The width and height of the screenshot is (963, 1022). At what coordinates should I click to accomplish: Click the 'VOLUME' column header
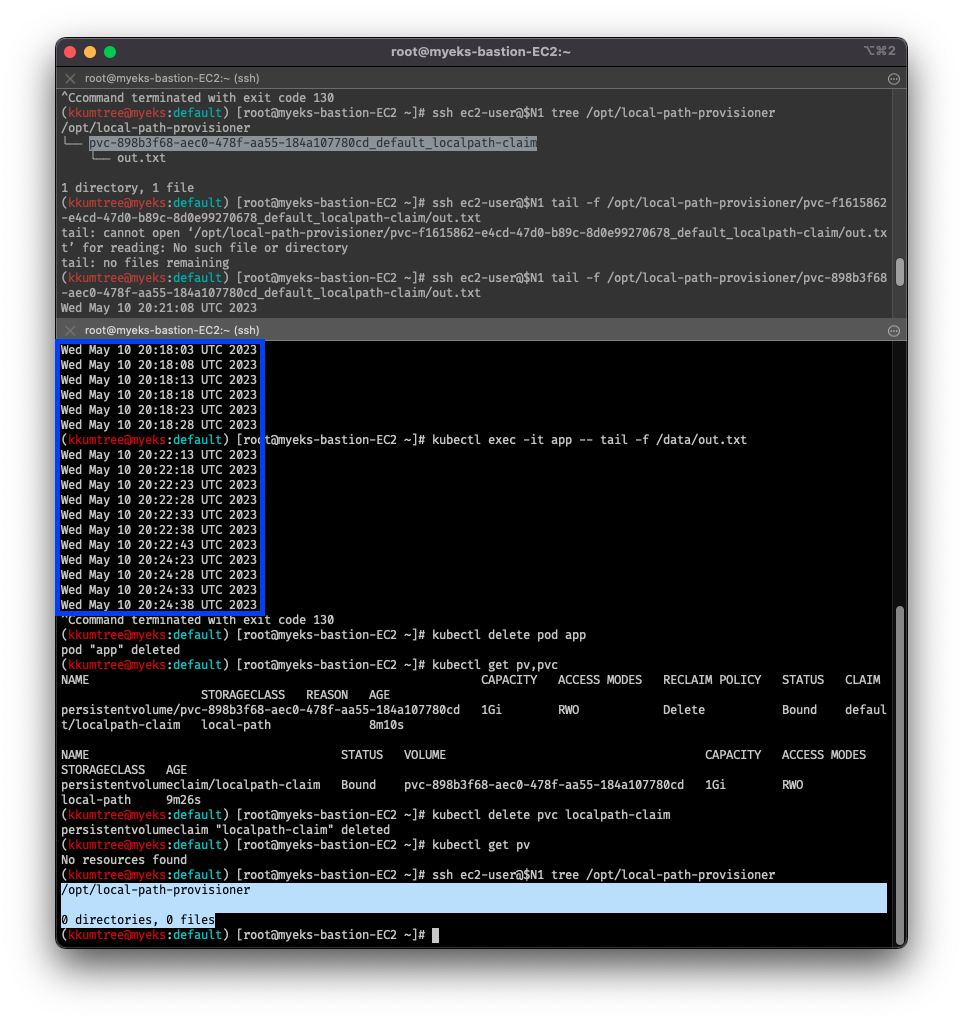pos(425,755)
